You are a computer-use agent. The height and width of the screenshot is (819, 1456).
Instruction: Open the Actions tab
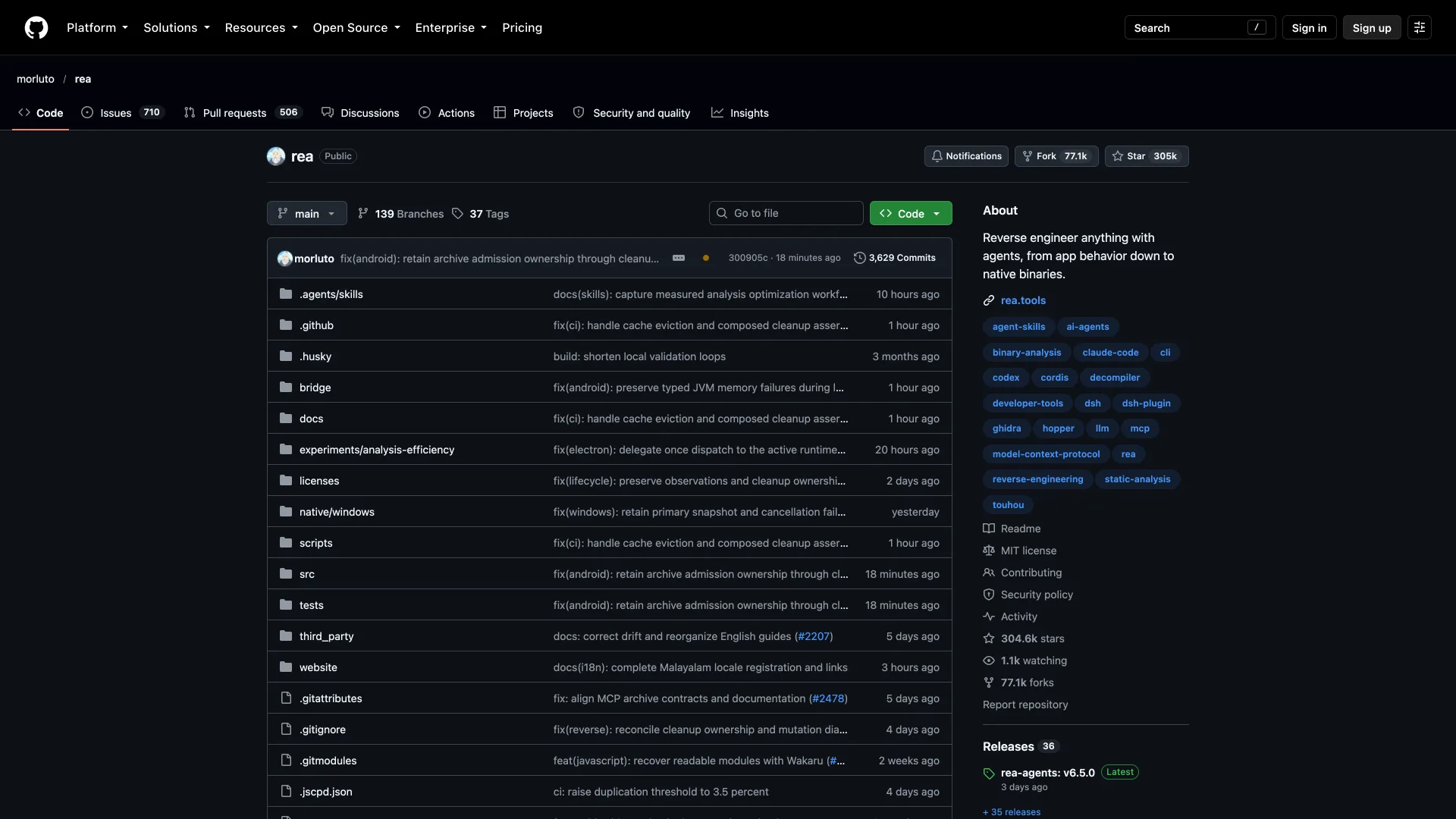447,112
